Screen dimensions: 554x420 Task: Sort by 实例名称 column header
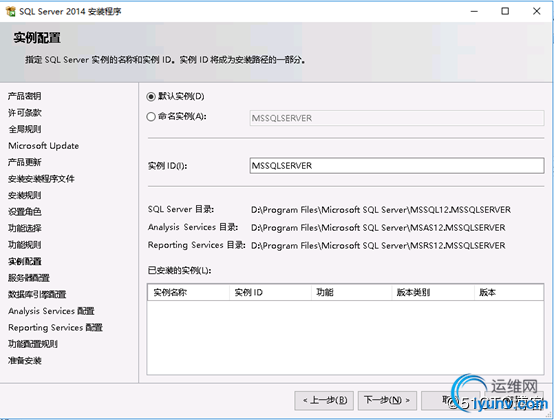[x=188, y=292]
